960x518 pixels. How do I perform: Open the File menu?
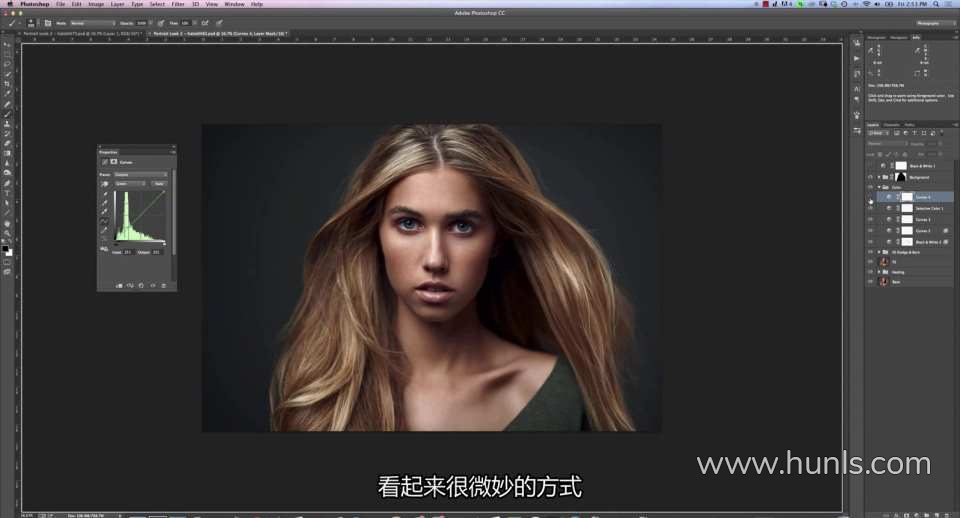pyautogui.click(x=61, y=4)
